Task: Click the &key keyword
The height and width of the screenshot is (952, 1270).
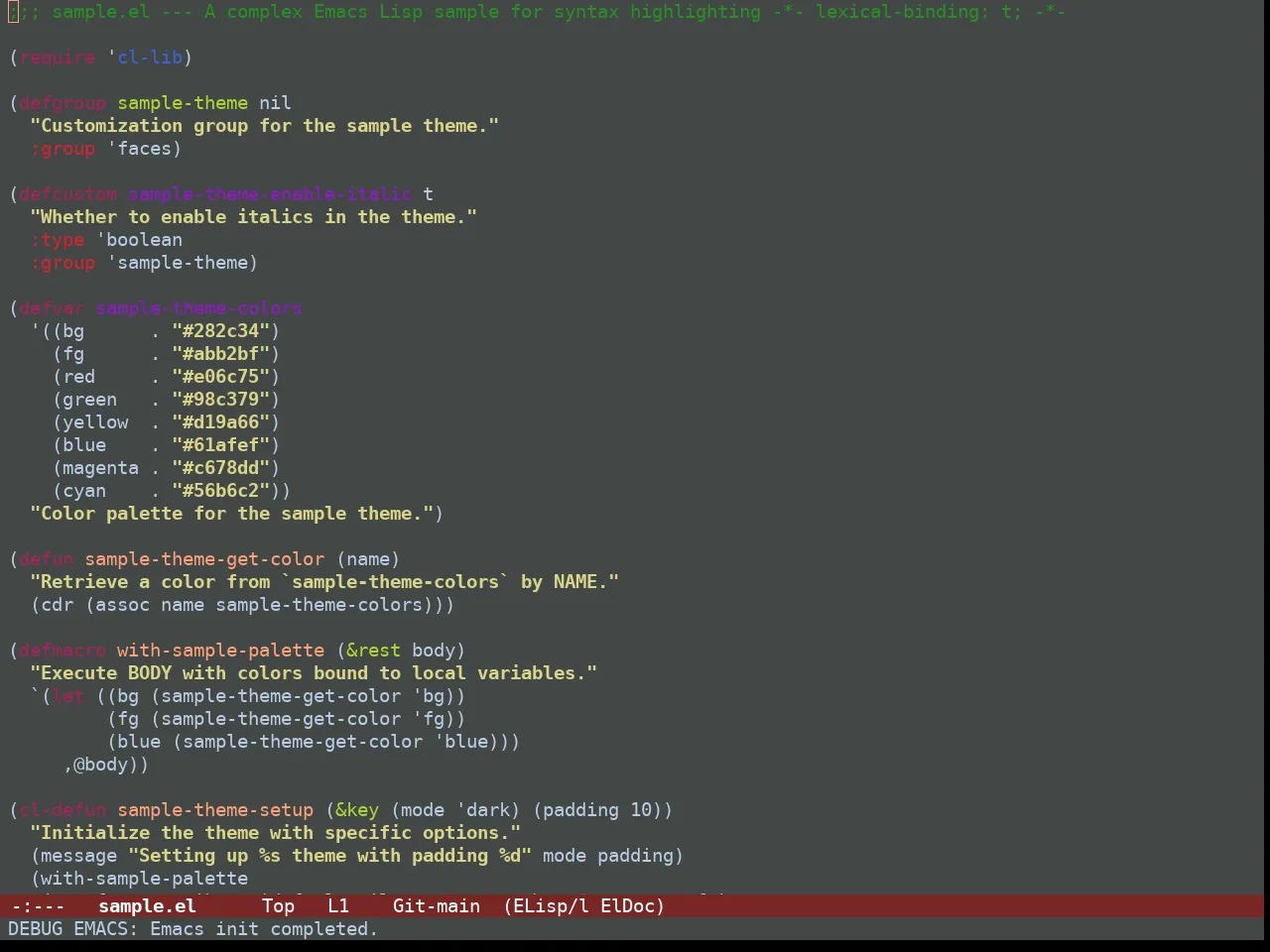Action: coord(357,810)
